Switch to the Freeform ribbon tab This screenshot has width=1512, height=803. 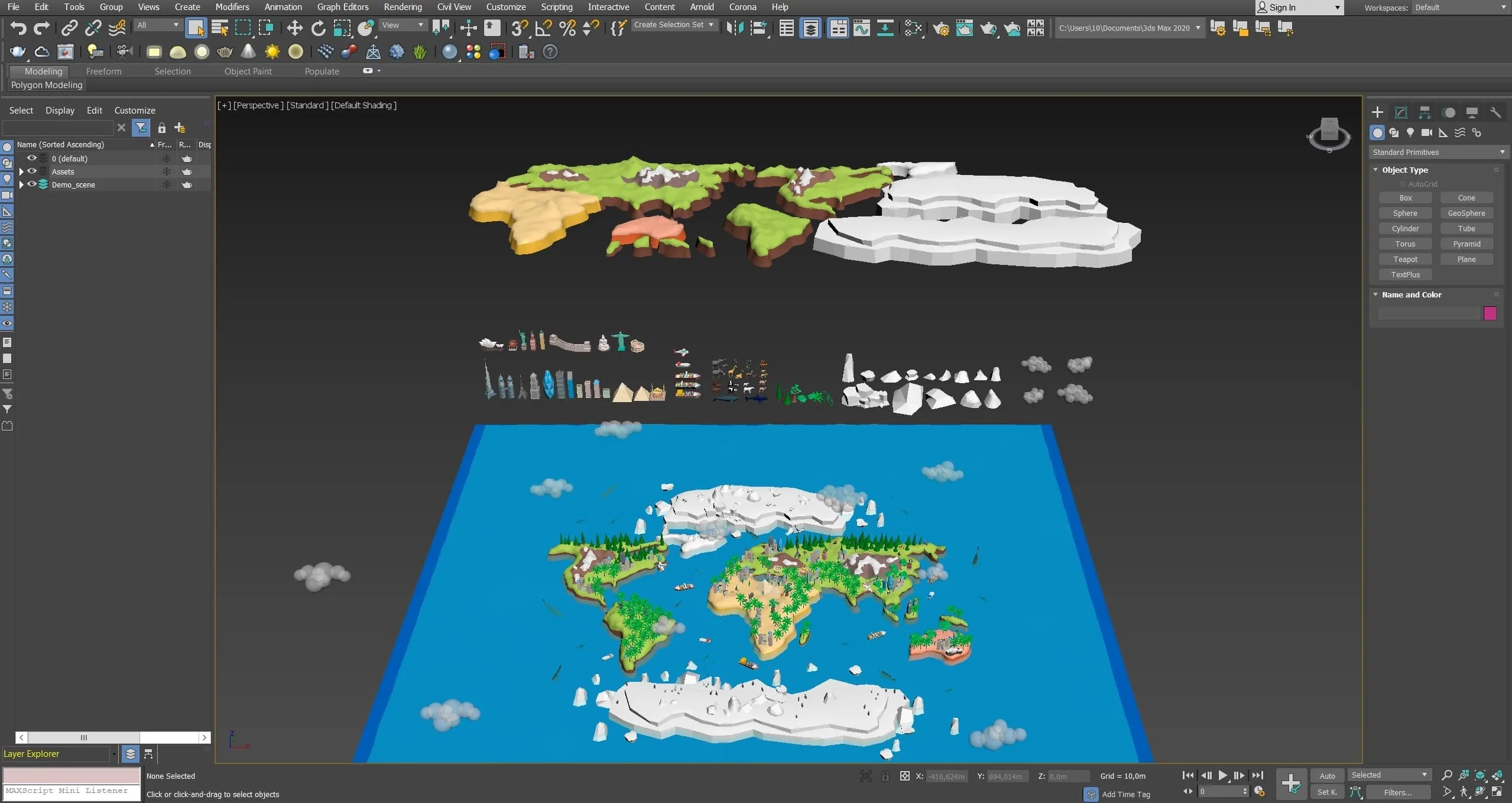(103, 71)
